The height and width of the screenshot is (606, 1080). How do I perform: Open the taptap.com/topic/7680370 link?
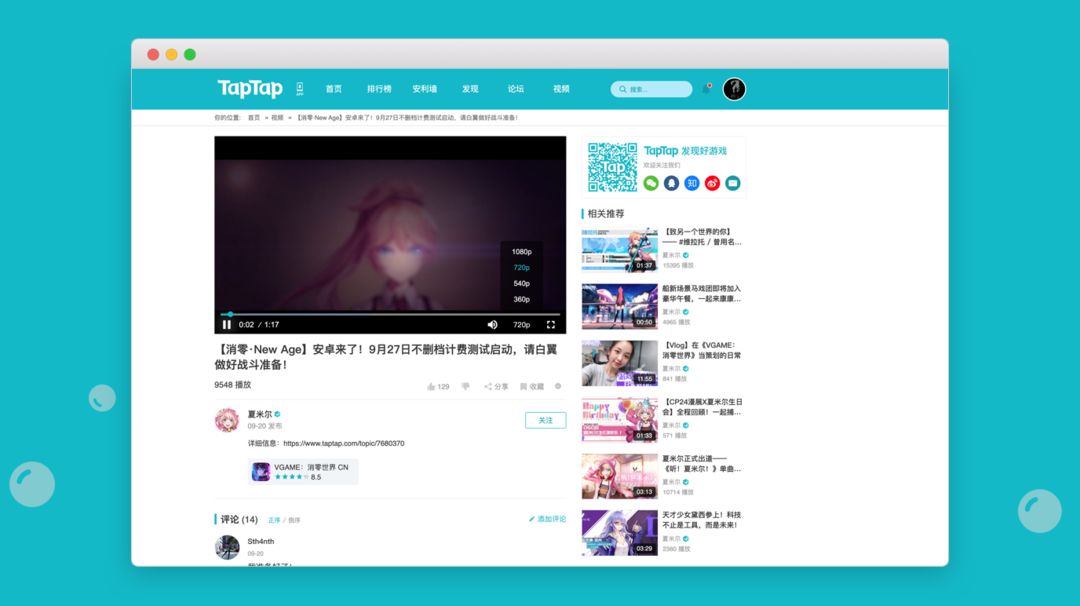[x=344, y=443]
